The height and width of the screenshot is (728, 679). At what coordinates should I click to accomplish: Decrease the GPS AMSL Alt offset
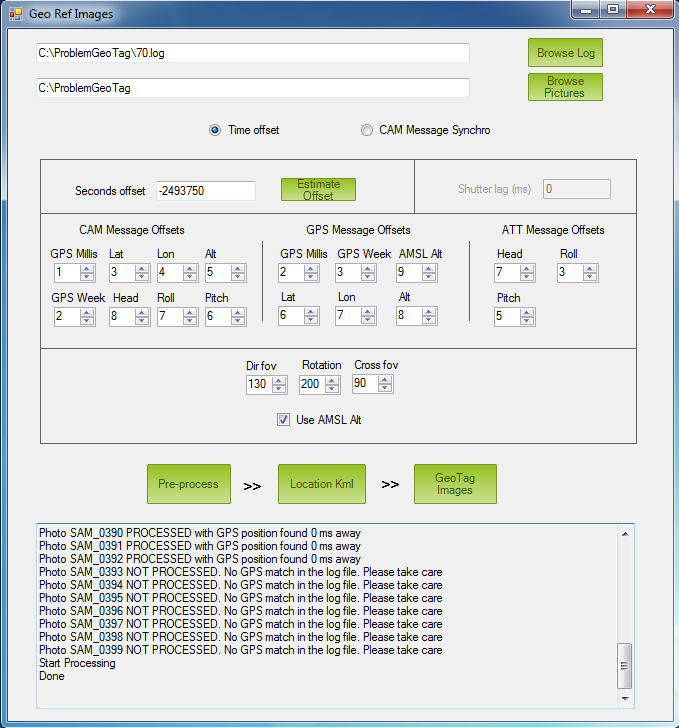click(x=430, y=277)
